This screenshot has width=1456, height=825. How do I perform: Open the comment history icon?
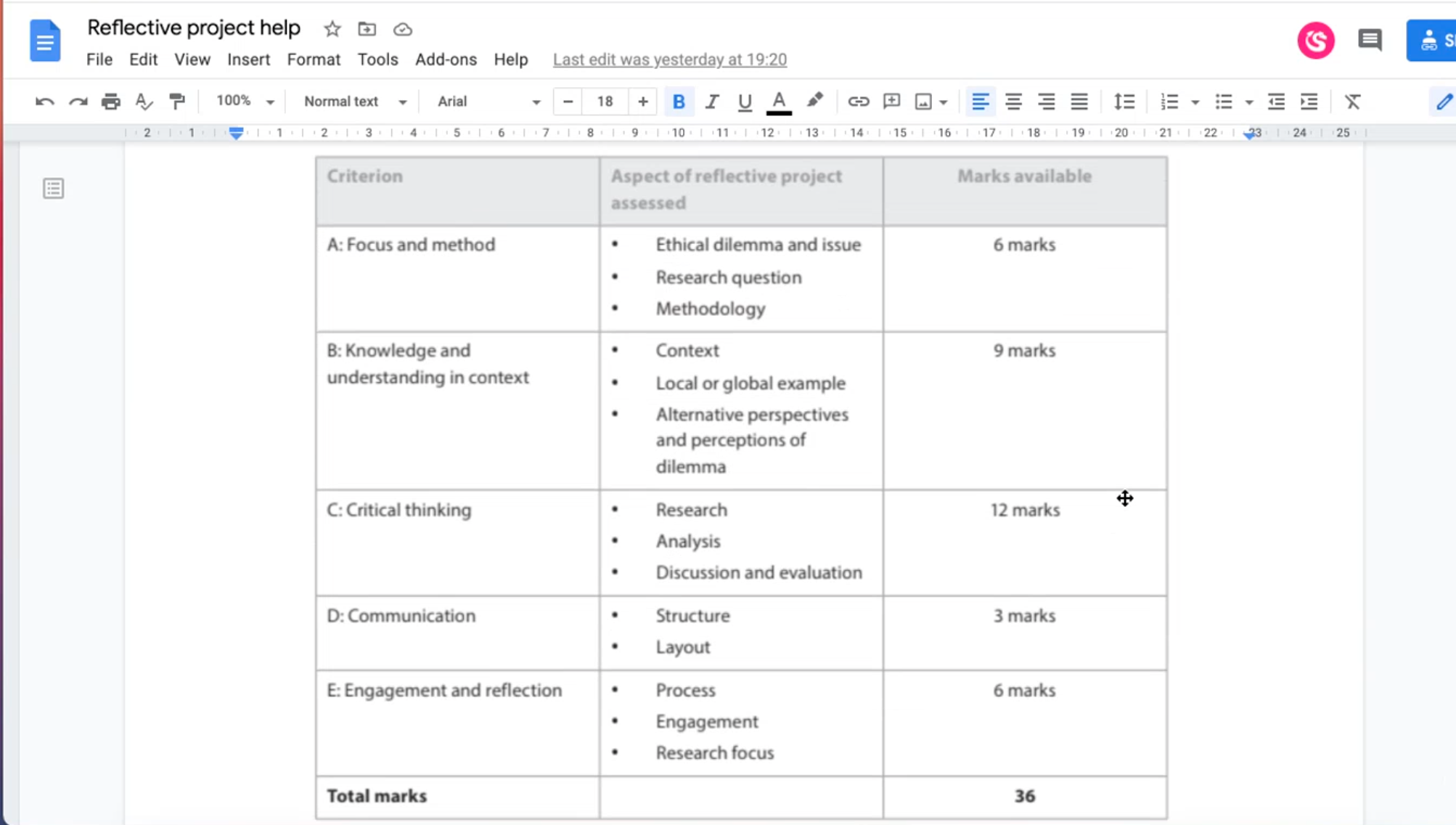click(x=1370, y=40)
